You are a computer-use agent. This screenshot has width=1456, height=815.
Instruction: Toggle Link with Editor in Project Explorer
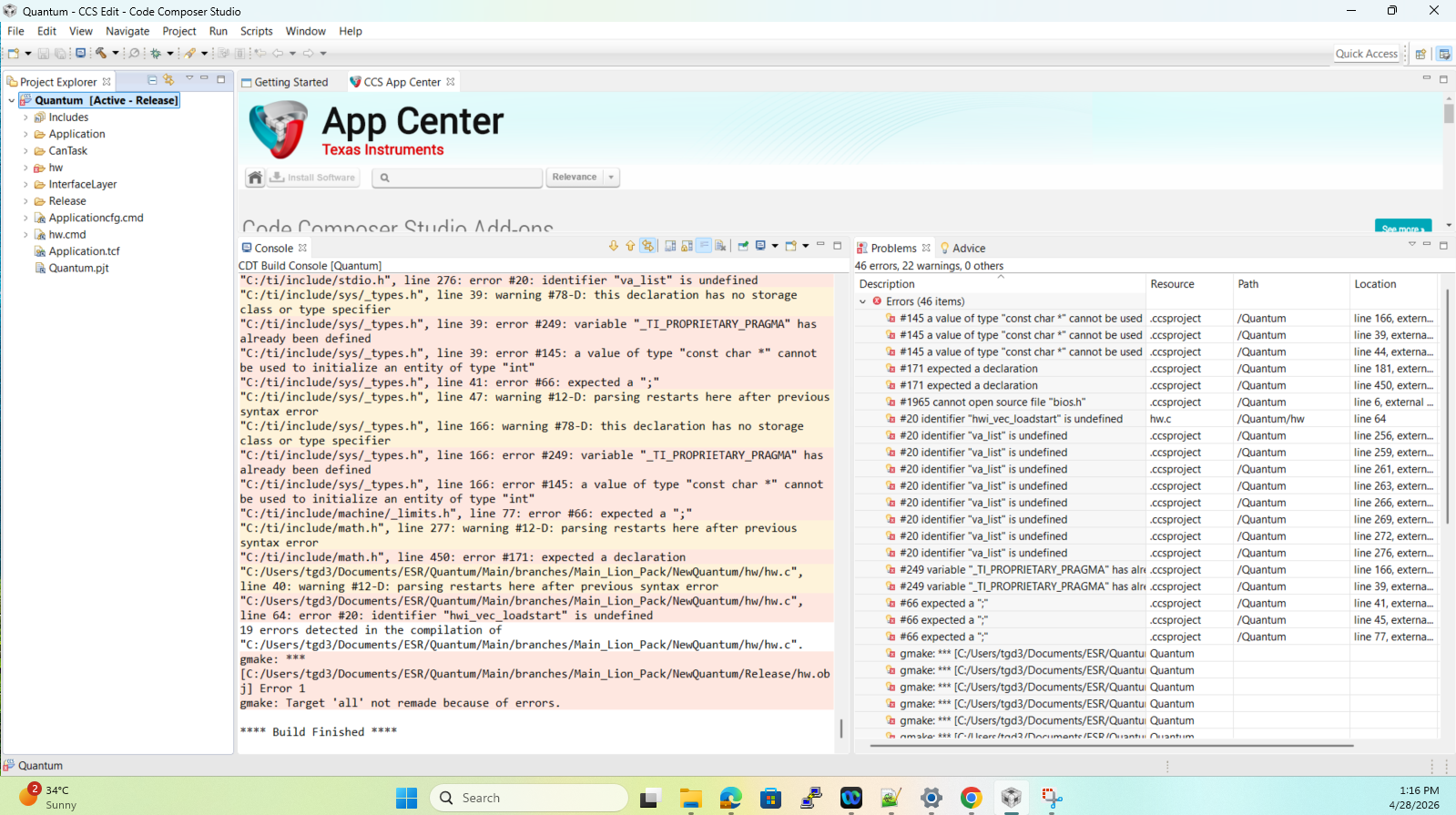[x=168, y=80]
